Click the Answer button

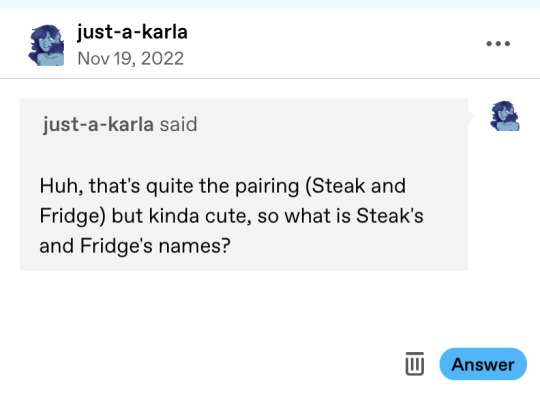click(x=483, y=364)
